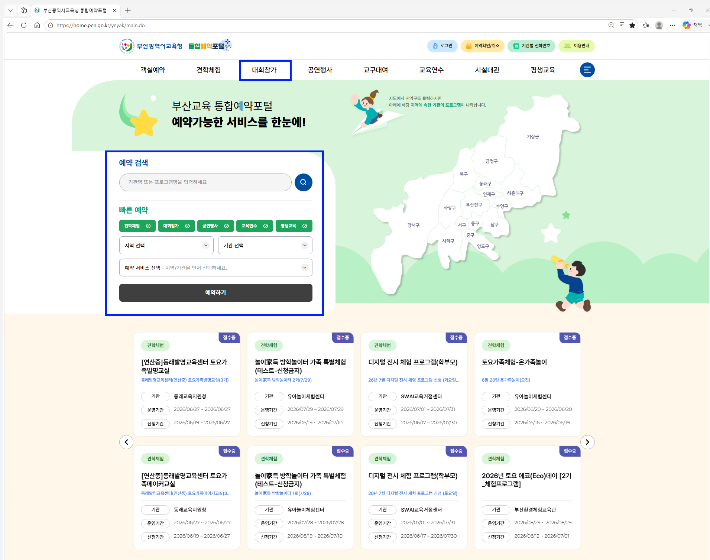Click the browser address bar URL
The width and height of the screenshot is (710, 560).
(x=101, y=25)
